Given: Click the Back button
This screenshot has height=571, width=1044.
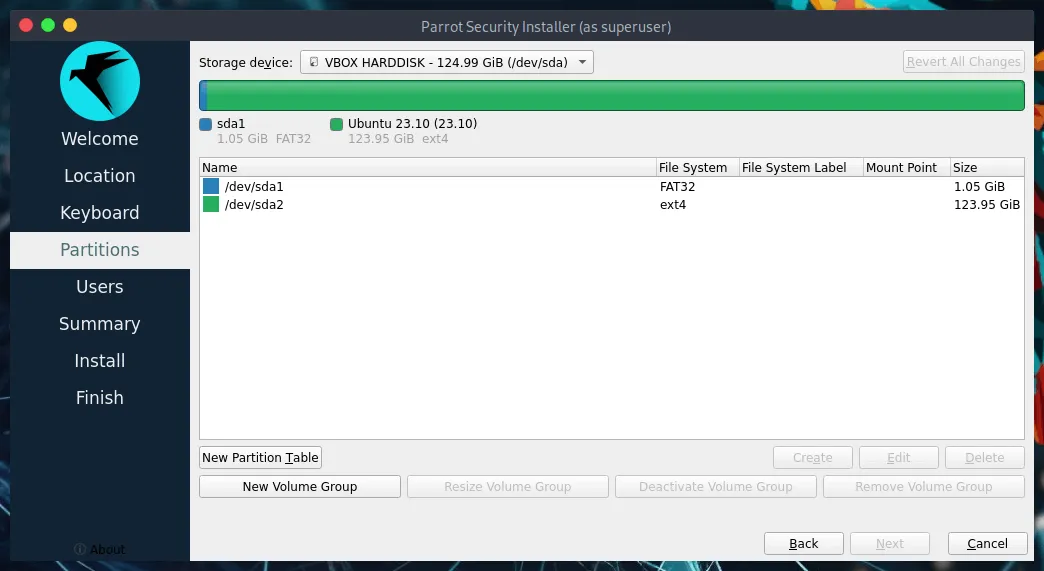Looking at the screenshot, I should 804,544.
